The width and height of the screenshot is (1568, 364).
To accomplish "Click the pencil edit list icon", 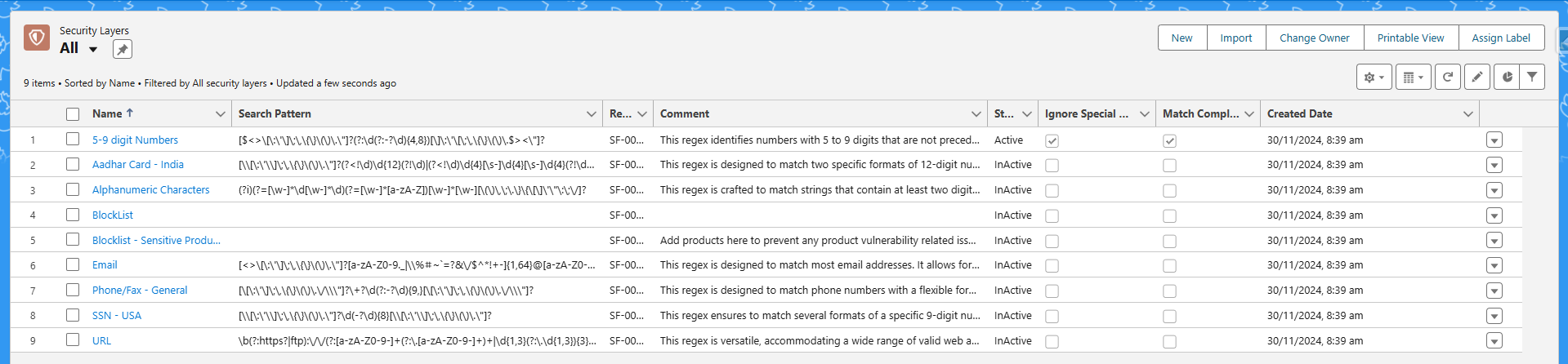I will click(1477, 77).
